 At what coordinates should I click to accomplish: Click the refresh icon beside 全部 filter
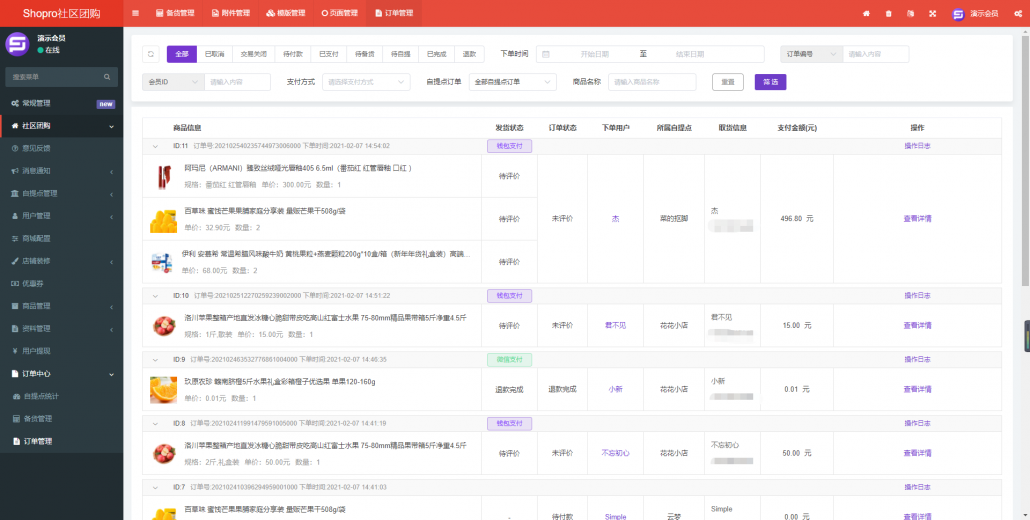151,54
